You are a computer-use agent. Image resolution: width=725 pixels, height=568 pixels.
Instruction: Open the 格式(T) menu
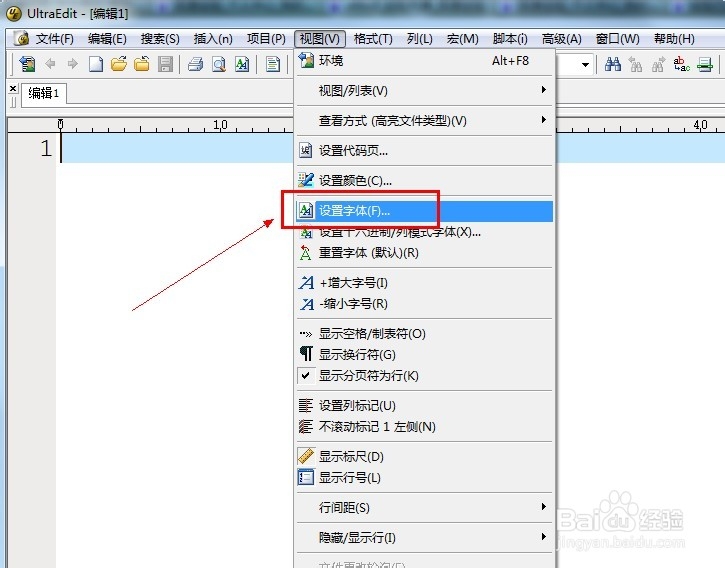pyautogui.click(x=373, y=39)
